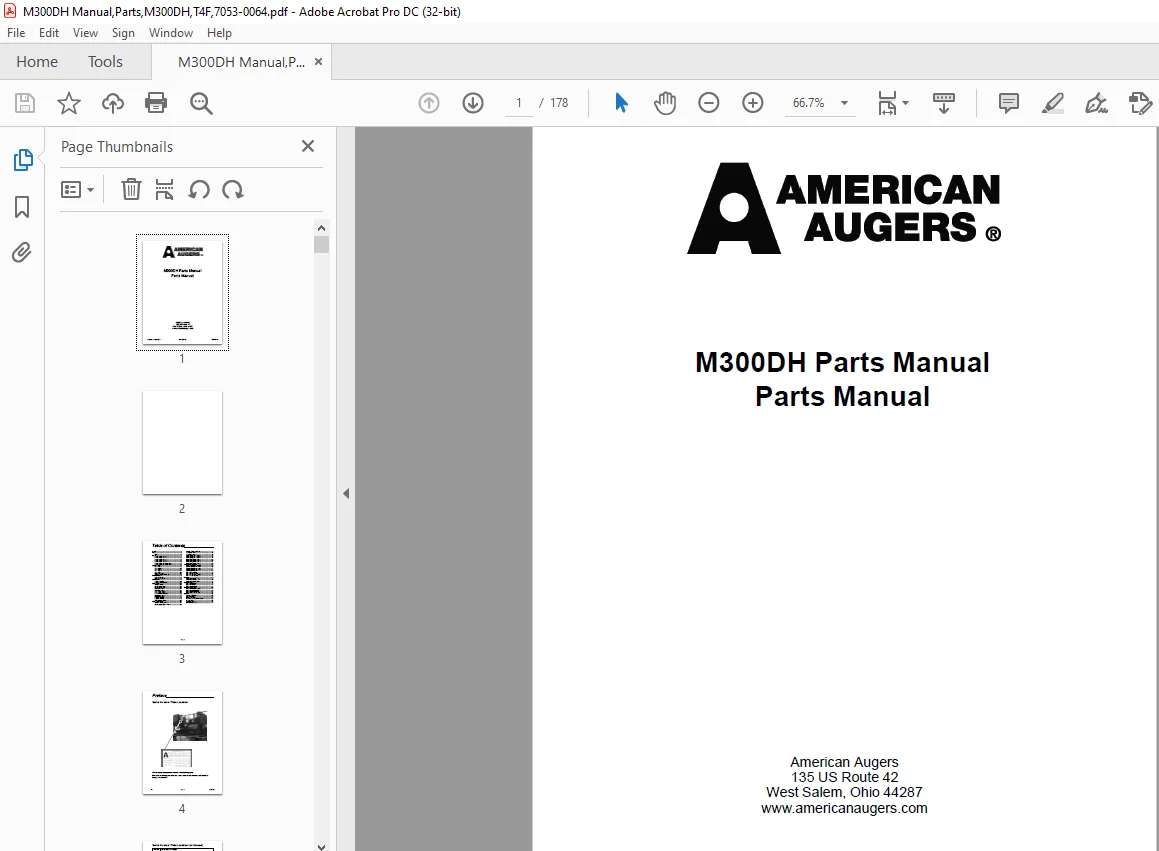Go to next page arrow
The width and height of the screenshot is (1159, 851).
click(x=473, y=103)
